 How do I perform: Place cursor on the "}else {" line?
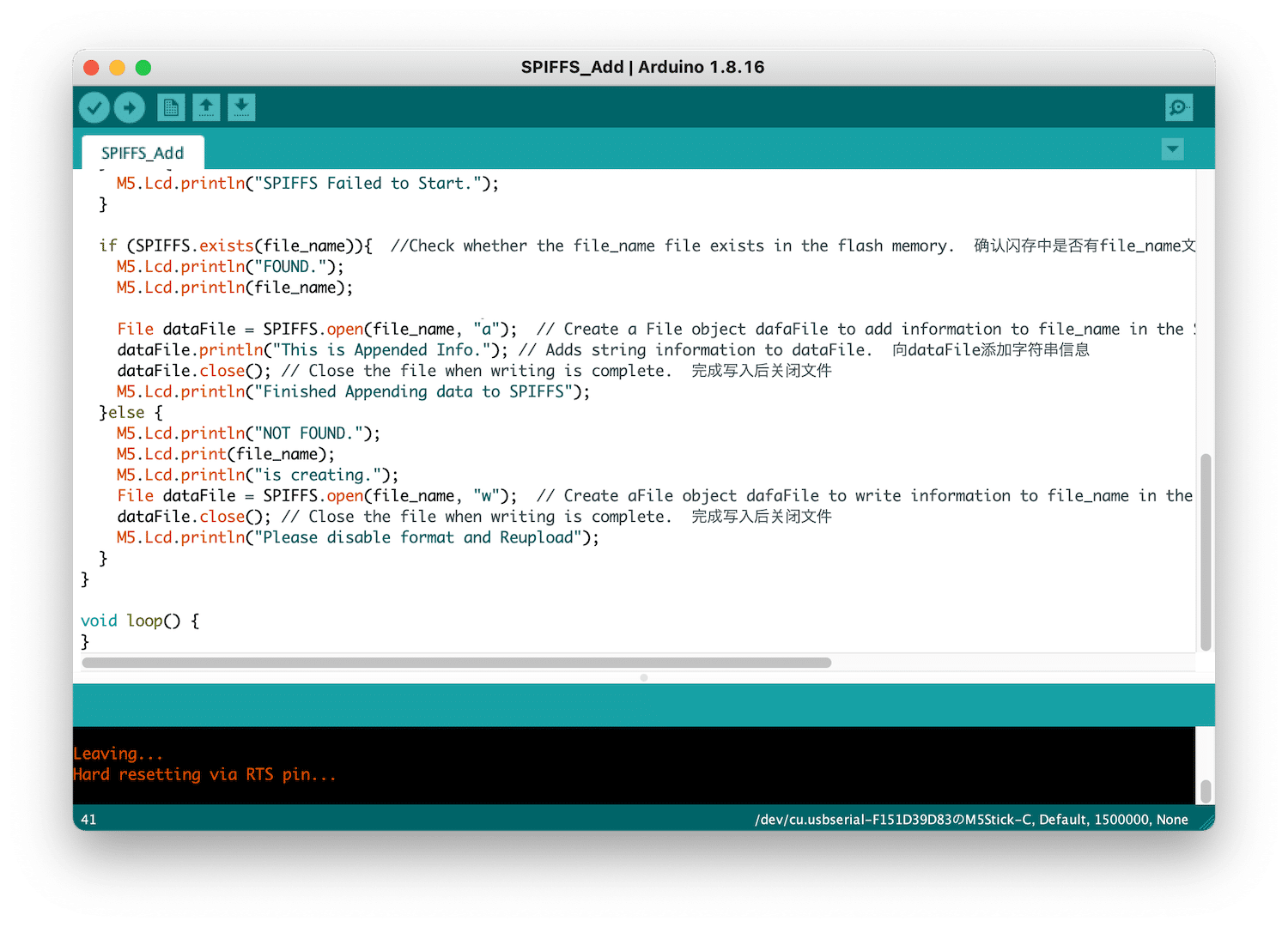click(x=131, y=413)
